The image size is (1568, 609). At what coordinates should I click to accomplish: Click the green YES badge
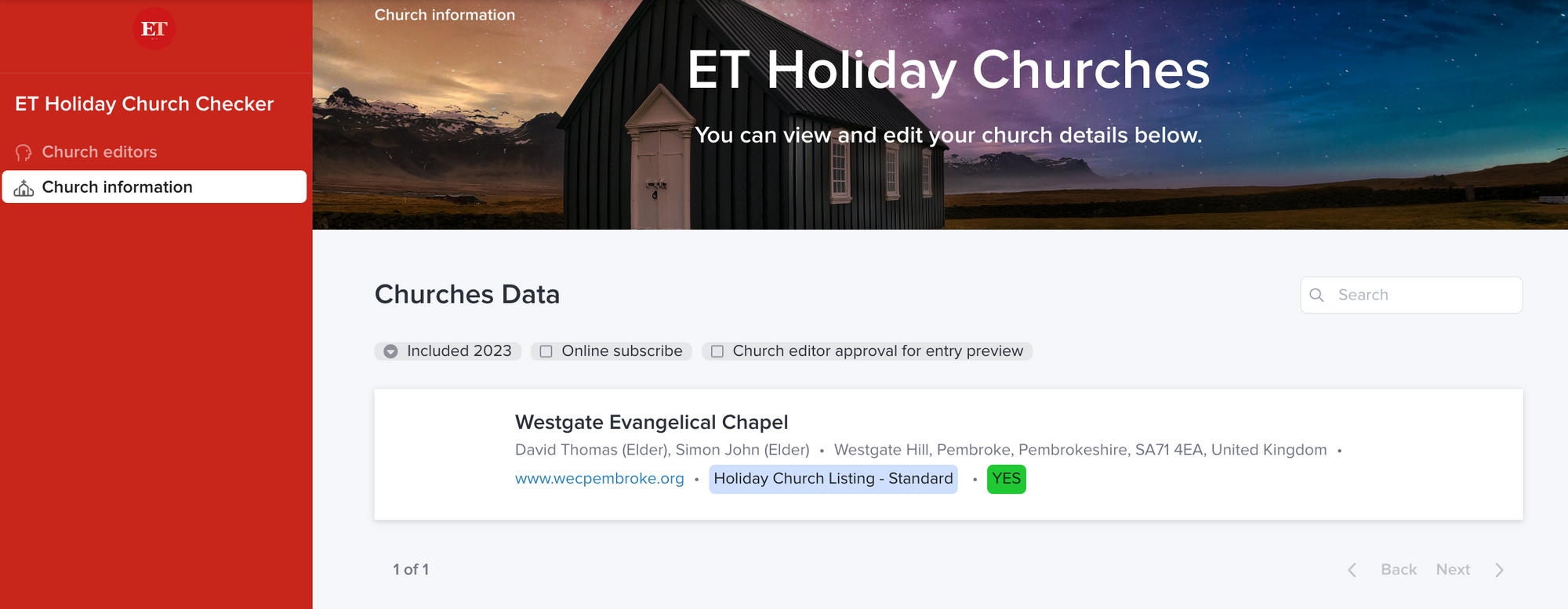(1006, 479)
